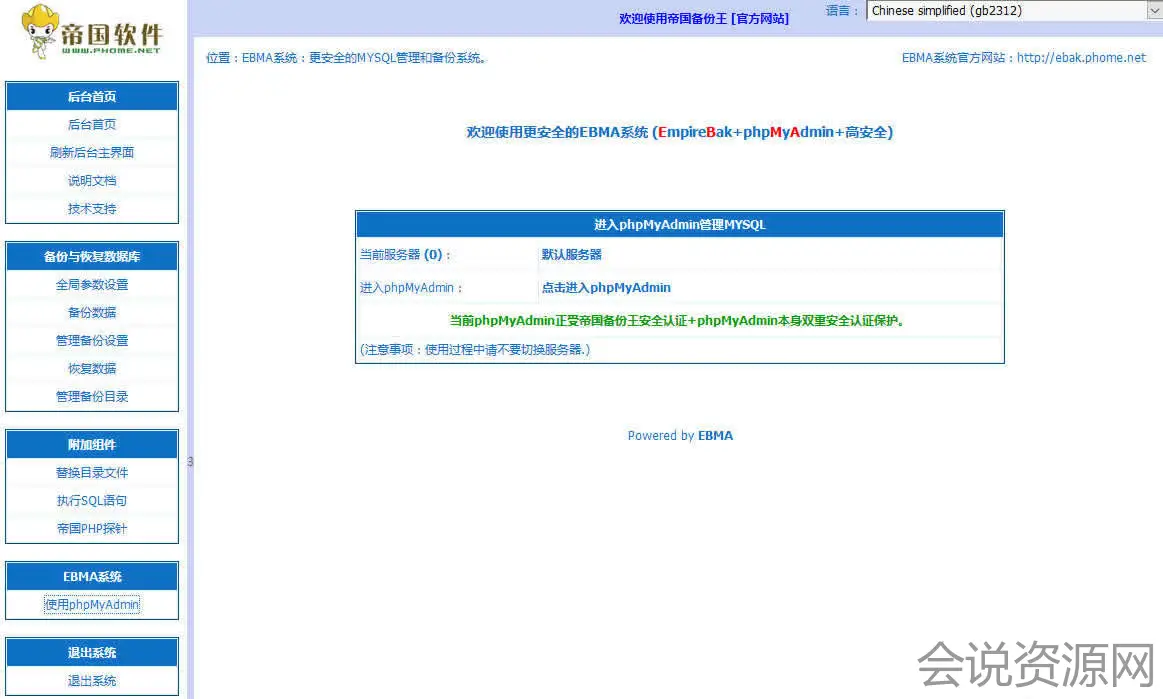
Task: Select 备份数据 in sidebar
Action: (92, 313)
